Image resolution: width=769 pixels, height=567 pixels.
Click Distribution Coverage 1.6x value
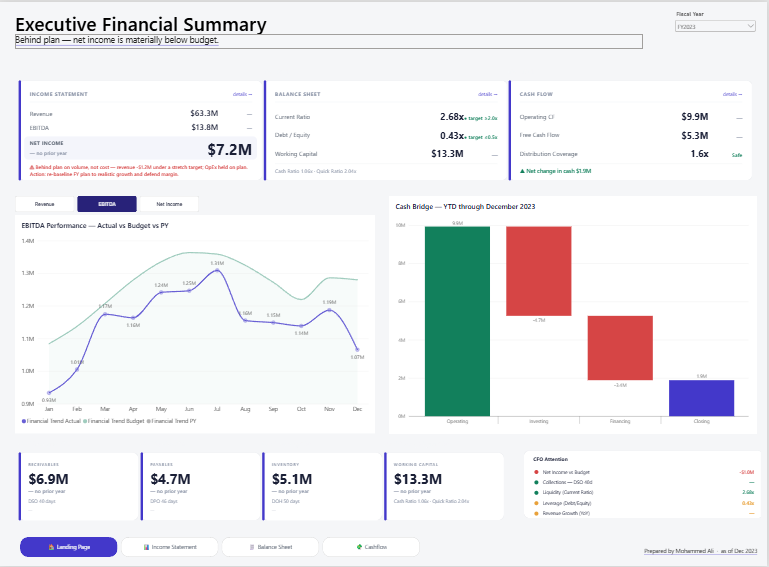tap(699, 154)
